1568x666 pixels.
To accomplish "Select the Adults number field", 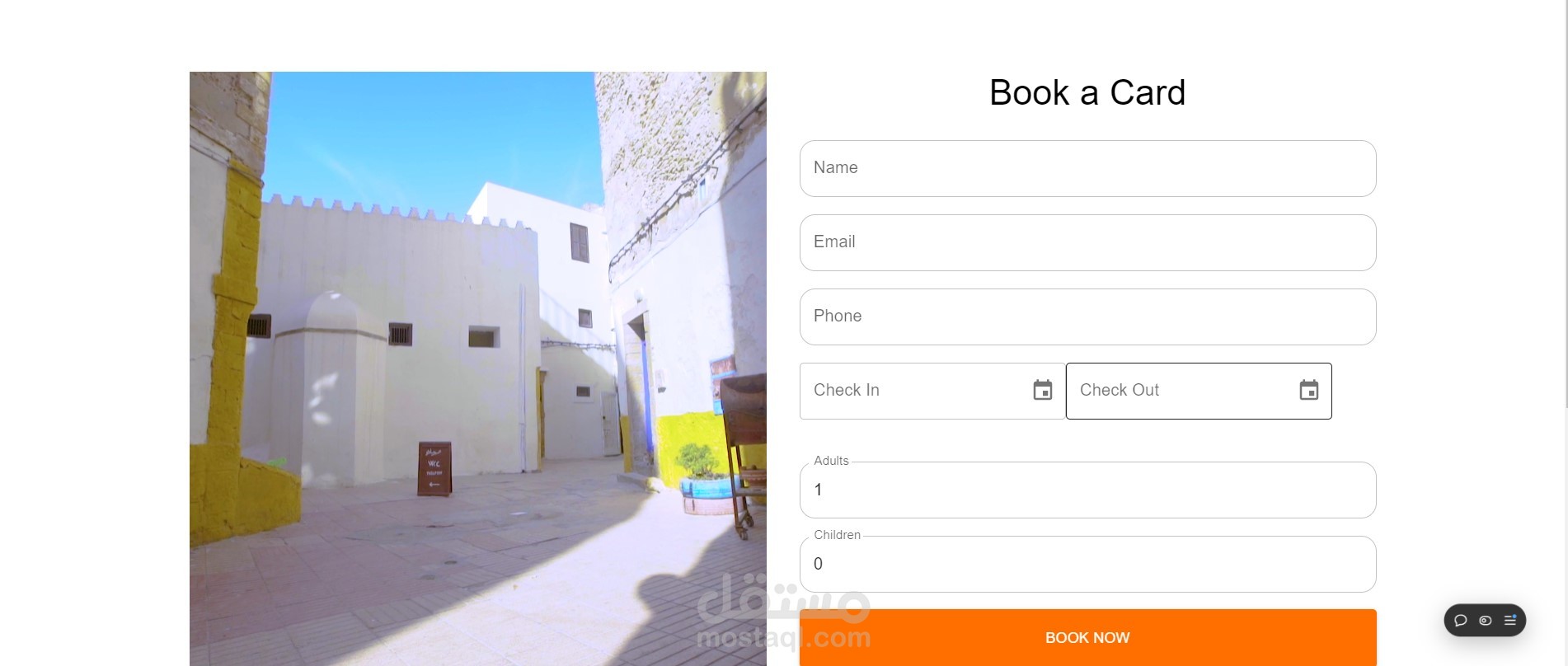I will 1087,490.
